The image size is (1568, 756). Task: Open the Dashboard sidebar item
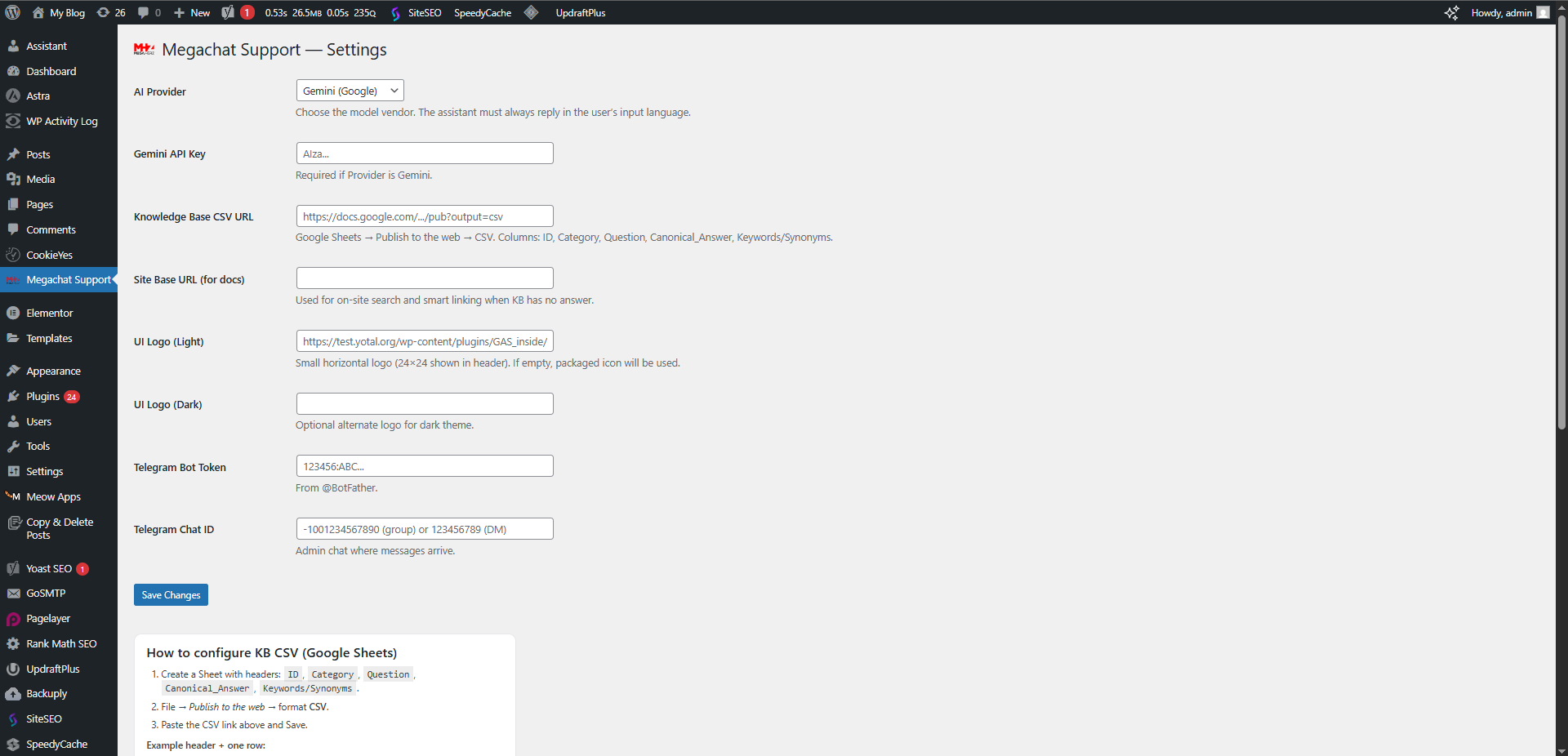coord(51,71)
